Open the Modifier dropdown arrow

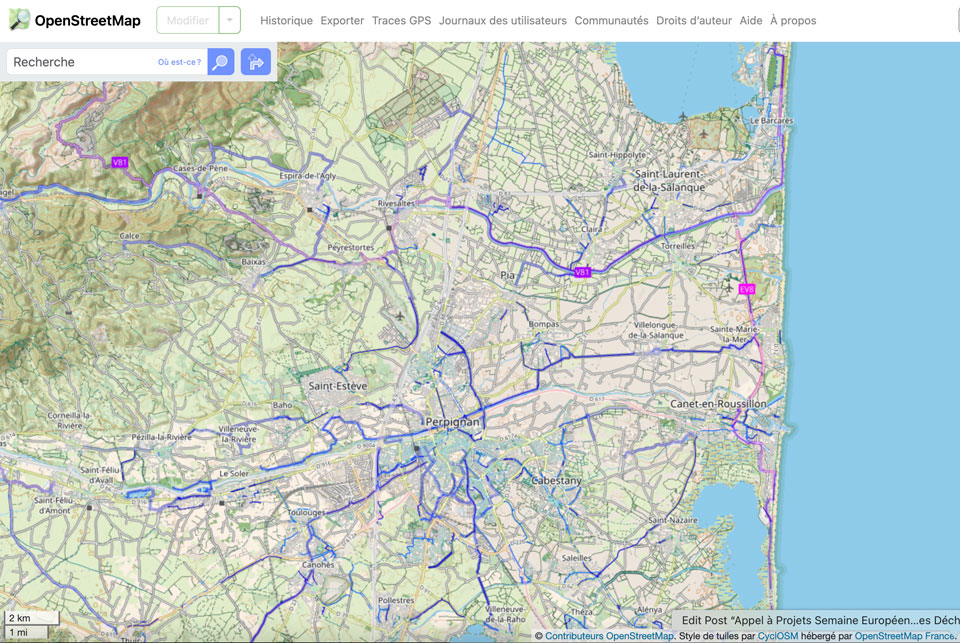[x=231, y=19]
